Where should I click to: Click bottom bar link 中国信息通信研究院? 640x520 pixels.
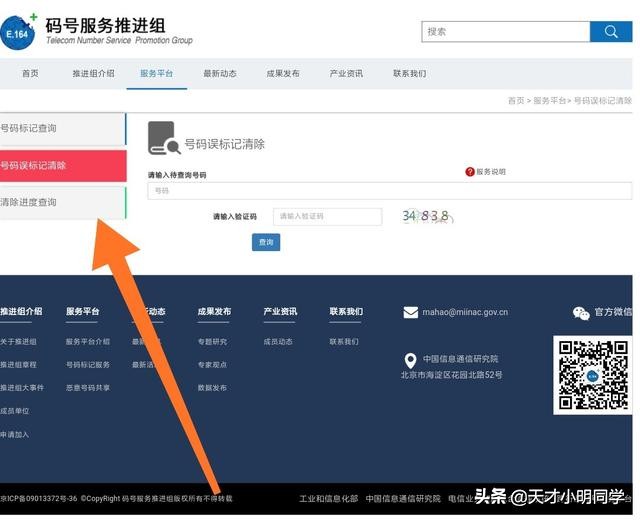click(x=403, y=498)
